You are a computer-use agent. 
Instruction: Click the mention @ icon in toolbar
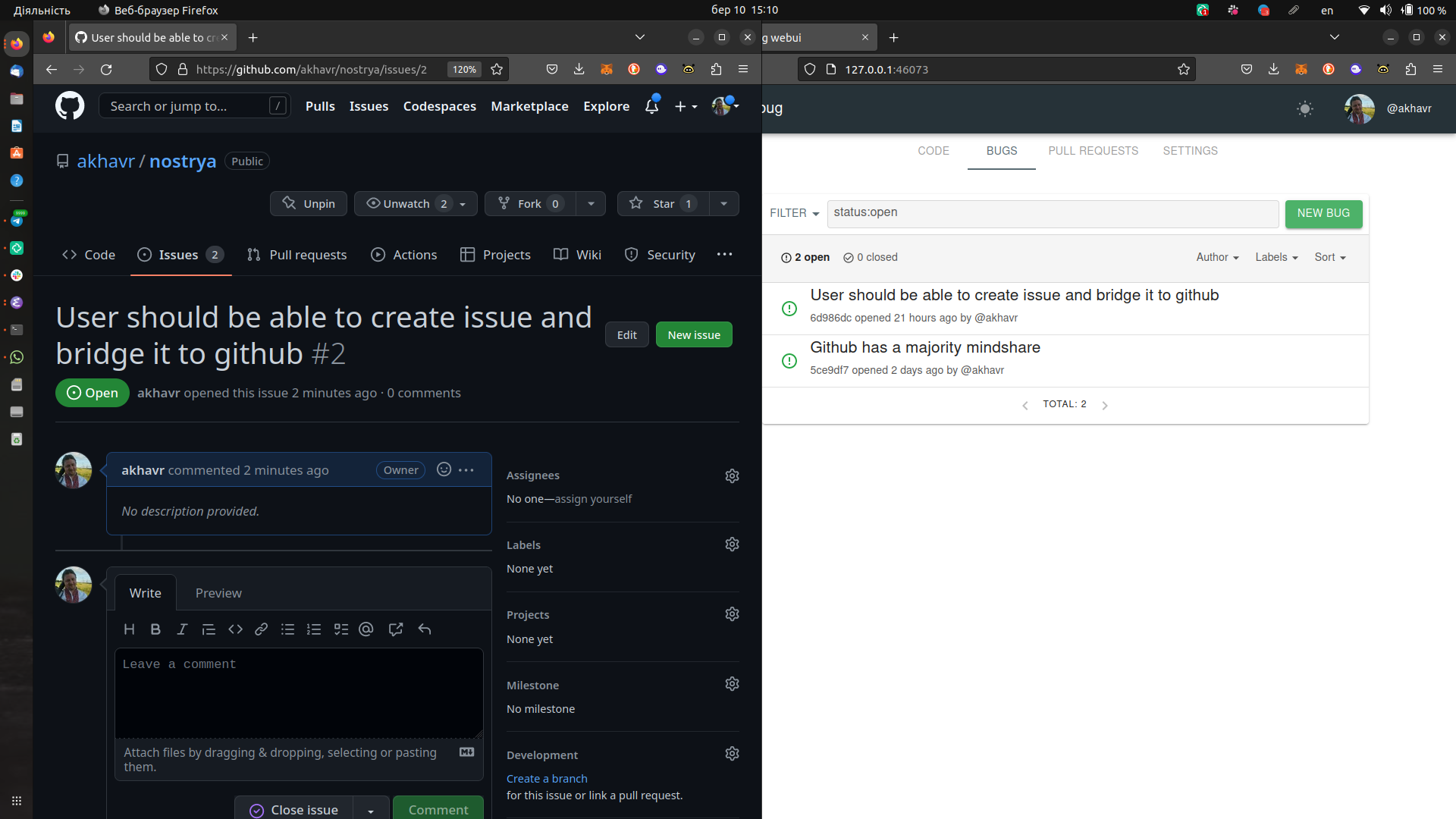pyautogui.click(x=366, y=629)
